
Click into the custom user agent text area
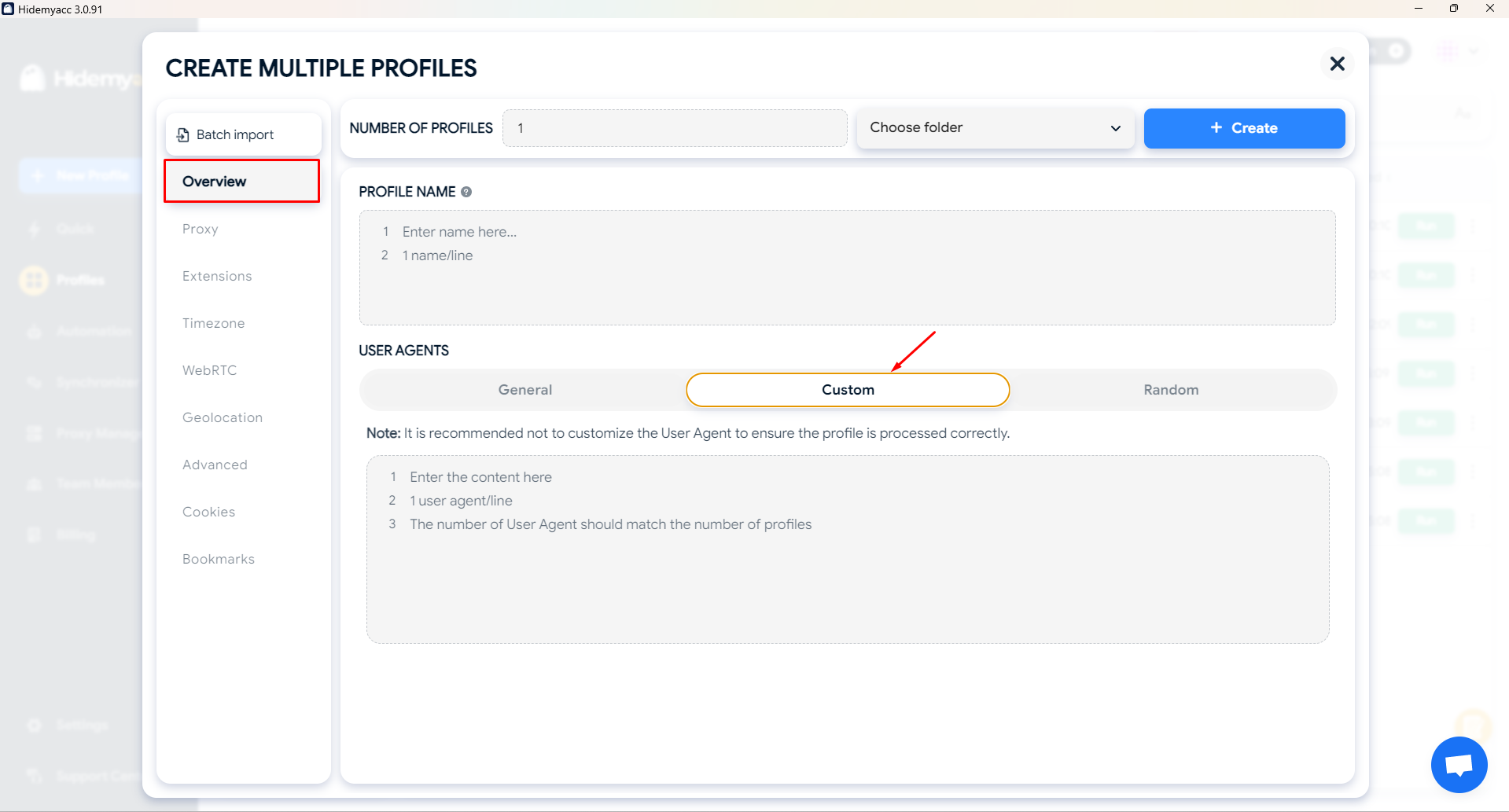(847, 582)
